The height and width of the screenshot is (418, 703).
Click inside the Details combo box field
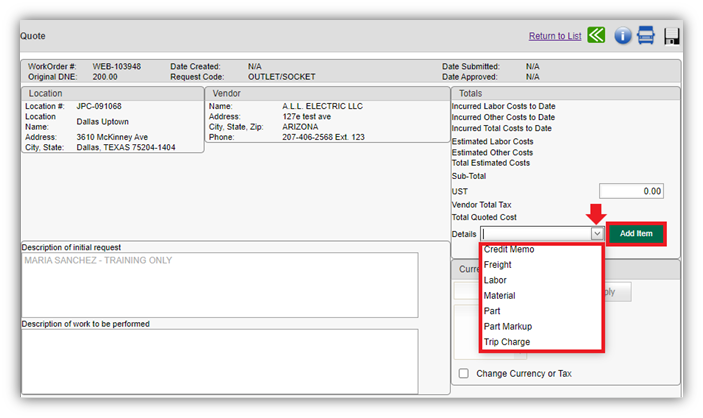[536, 234]
